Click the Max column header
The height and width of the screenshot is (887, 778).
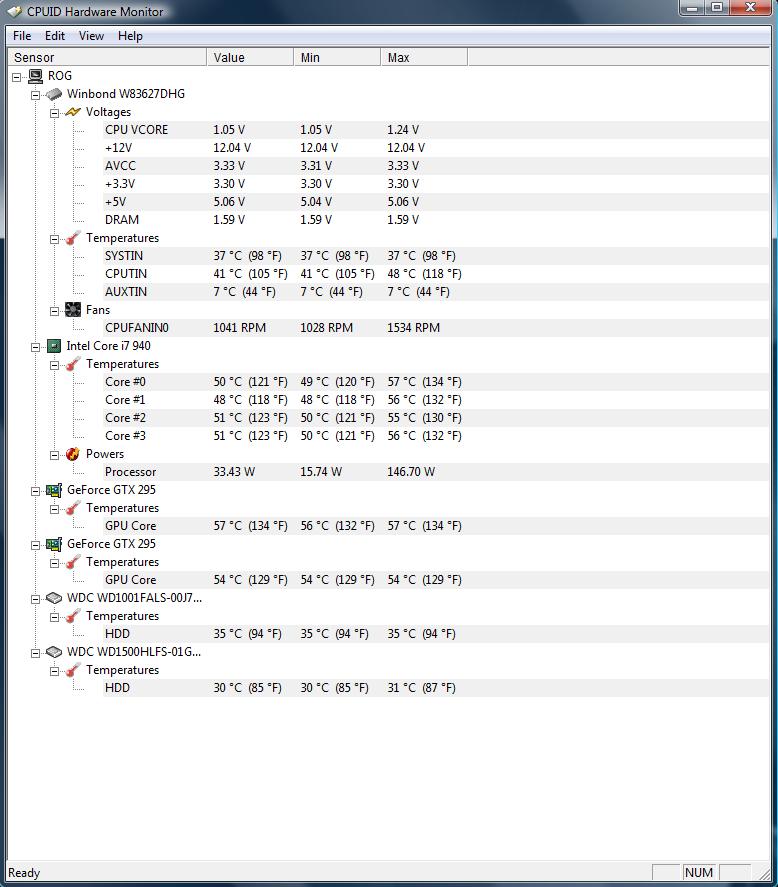click(422, 58)
